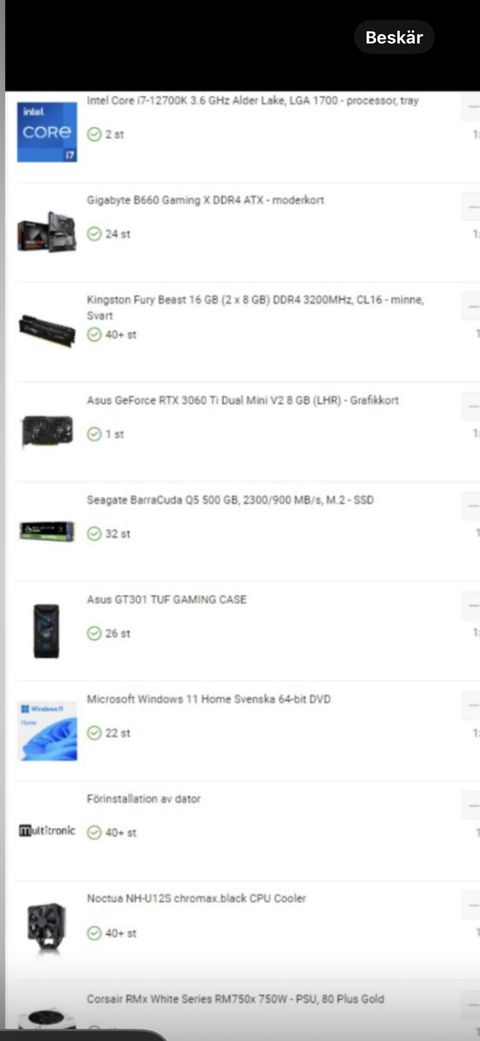
Task: Open Asus GT301 TUF Gaming Case link
Action: pos(166,600)
